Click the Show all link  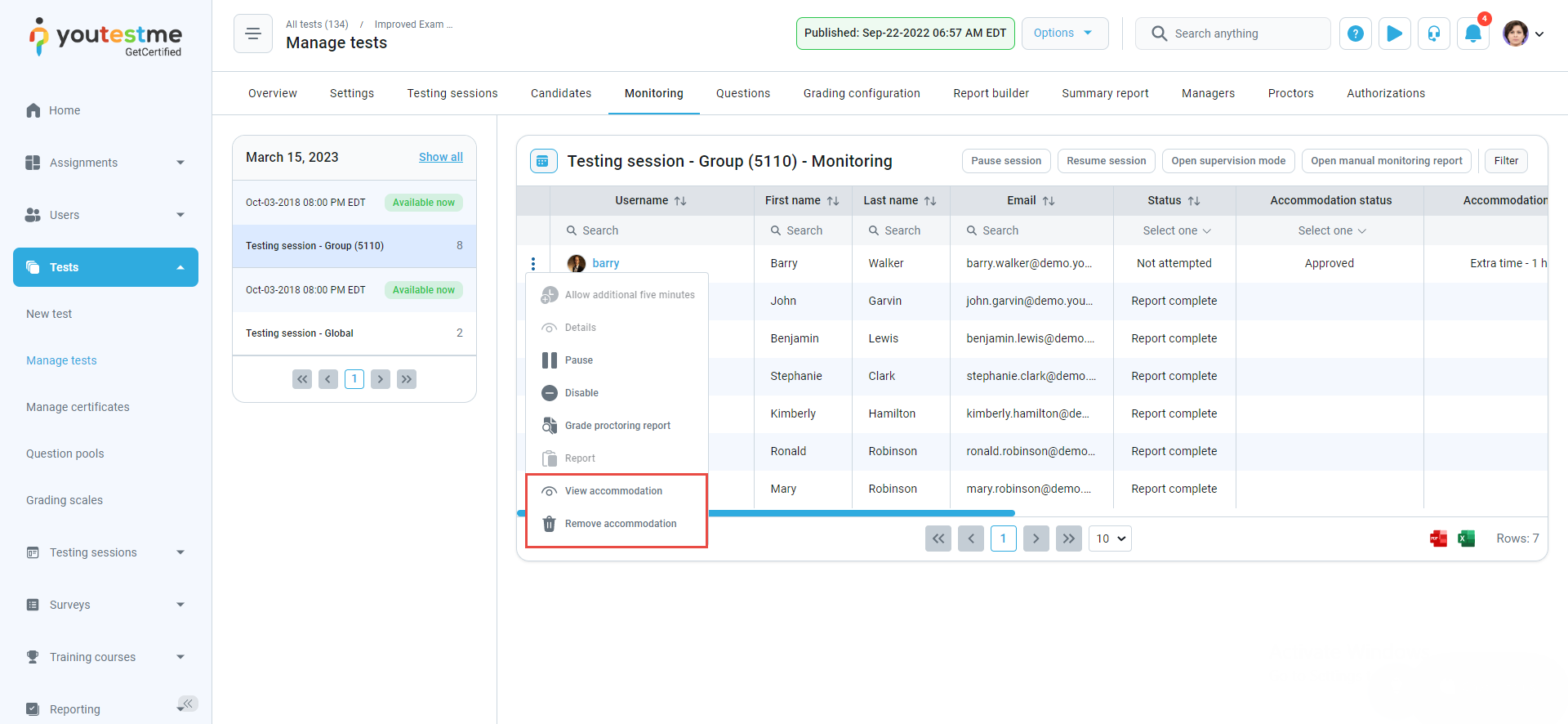440,157
